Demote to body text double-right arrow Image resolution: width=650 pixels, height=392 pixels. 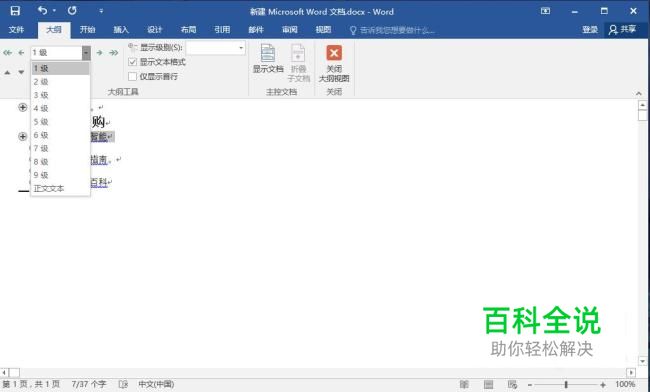114,53
